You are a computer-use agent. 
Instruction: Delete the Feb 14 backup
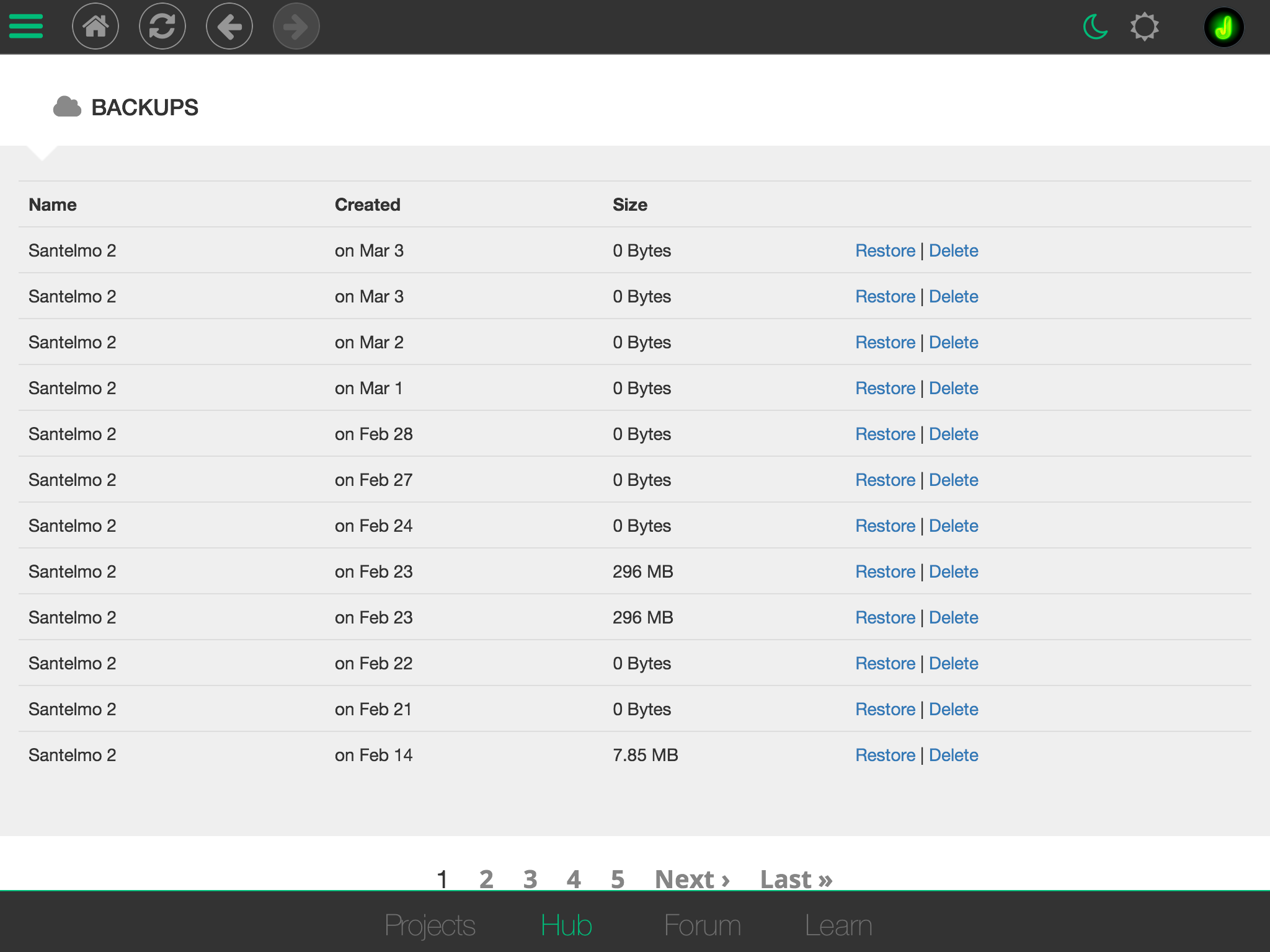click(953, 755)
